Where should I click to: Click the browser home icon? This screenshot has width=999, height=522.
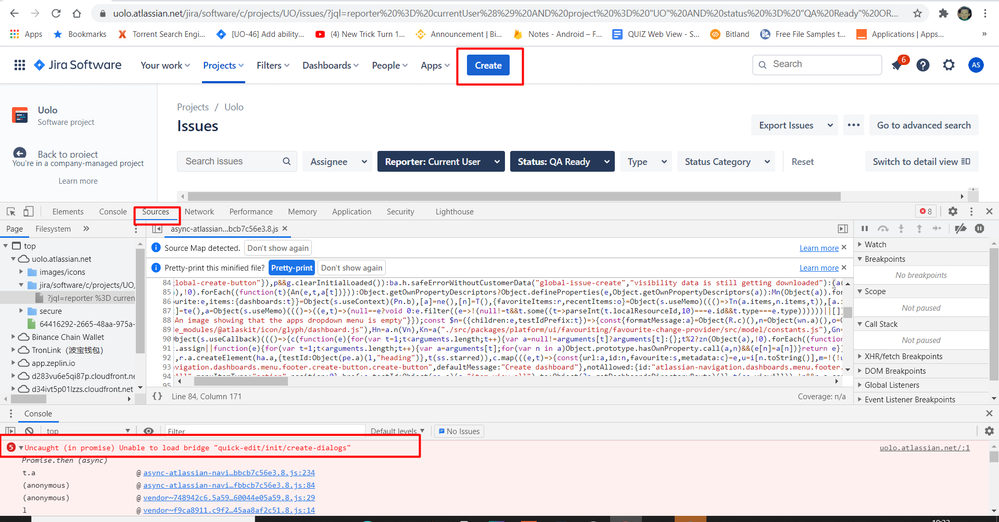pyautogui.click(x=76, y=13)
